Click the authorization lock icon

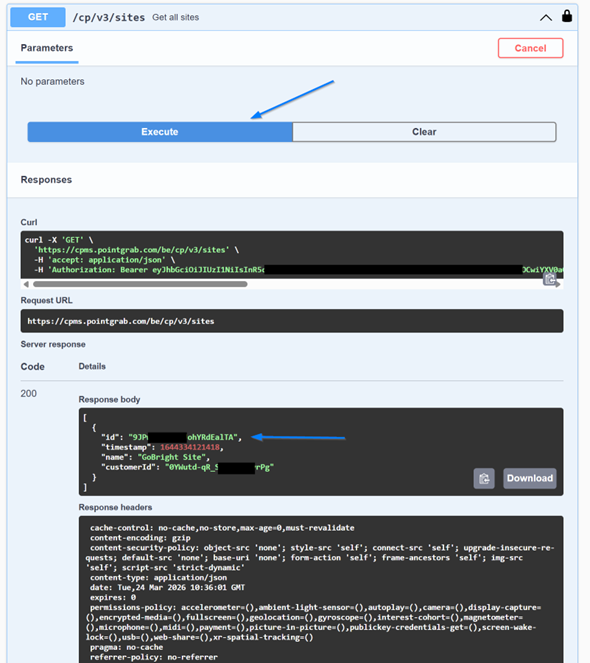(x=567, y=16)
